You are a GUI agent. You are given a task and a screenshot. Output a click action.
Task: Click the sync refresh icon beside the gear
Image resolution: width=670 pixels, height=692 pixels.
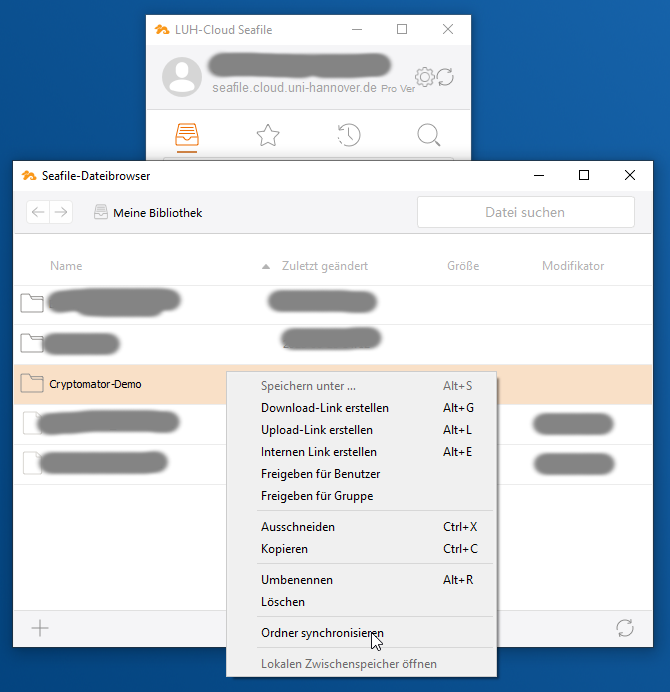tap(445, 77)
